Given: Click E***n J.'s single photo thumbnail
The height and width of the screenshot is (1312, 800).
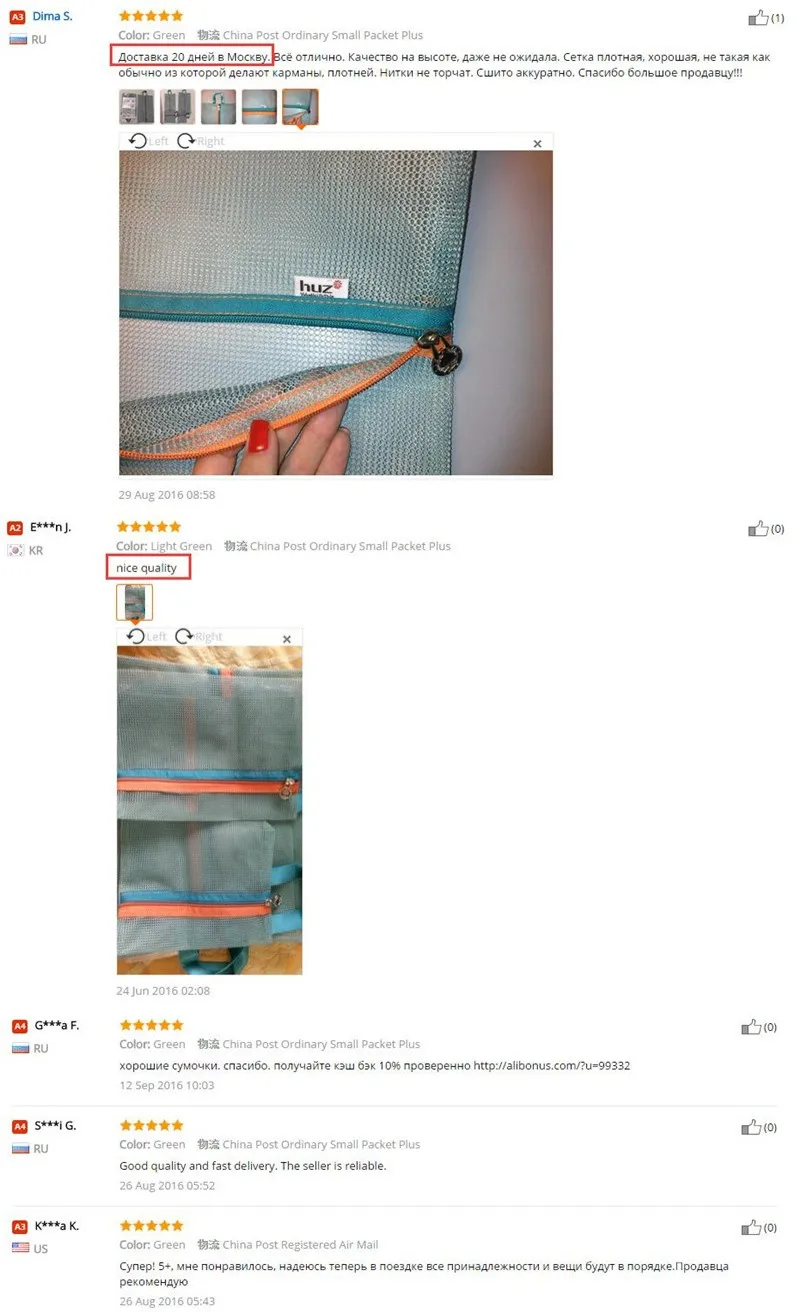Looking at the screenshot, I should coord(135,602).
